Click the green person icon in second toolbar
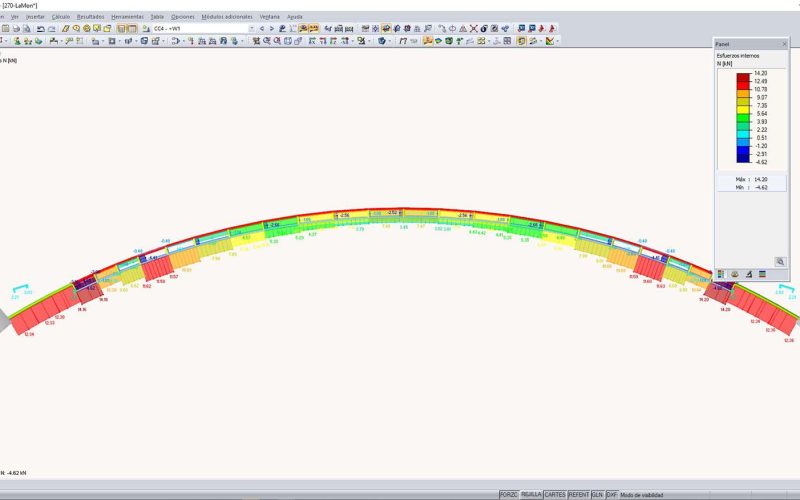 pyautogui.click(x=17, y=41)
